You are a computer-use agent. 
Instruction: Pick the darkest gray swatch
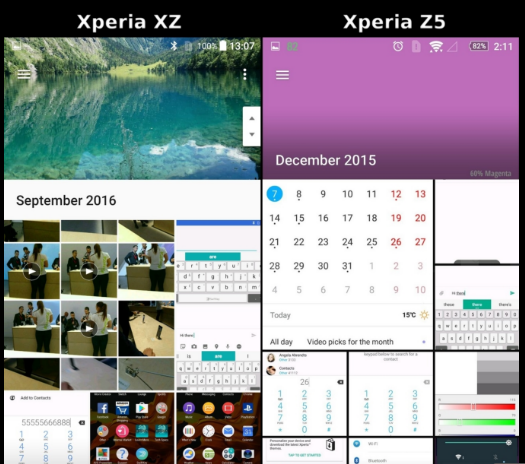click(x=497, y=388)
